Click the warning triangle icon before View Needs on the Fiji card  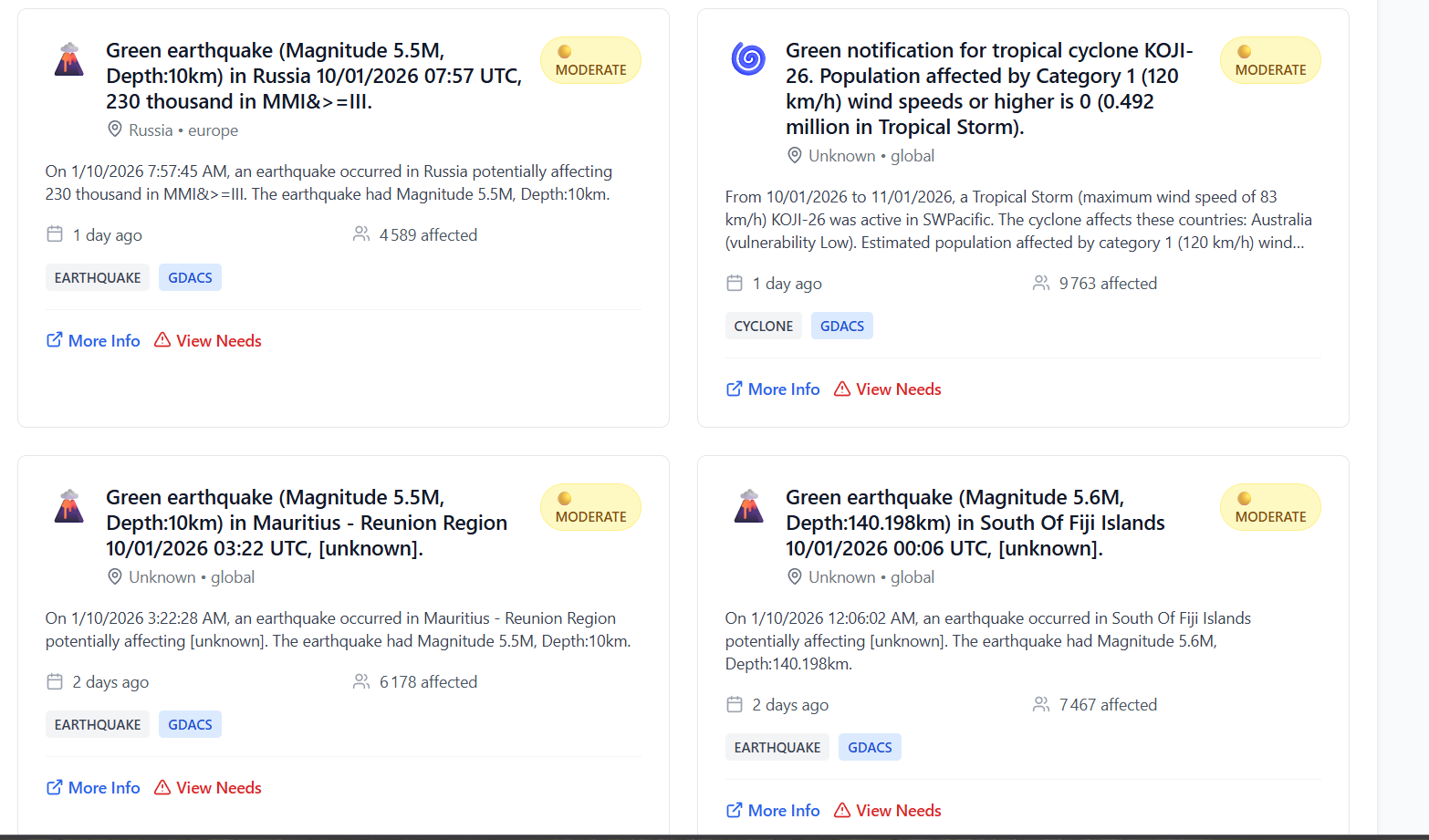(x=842, y=810)
